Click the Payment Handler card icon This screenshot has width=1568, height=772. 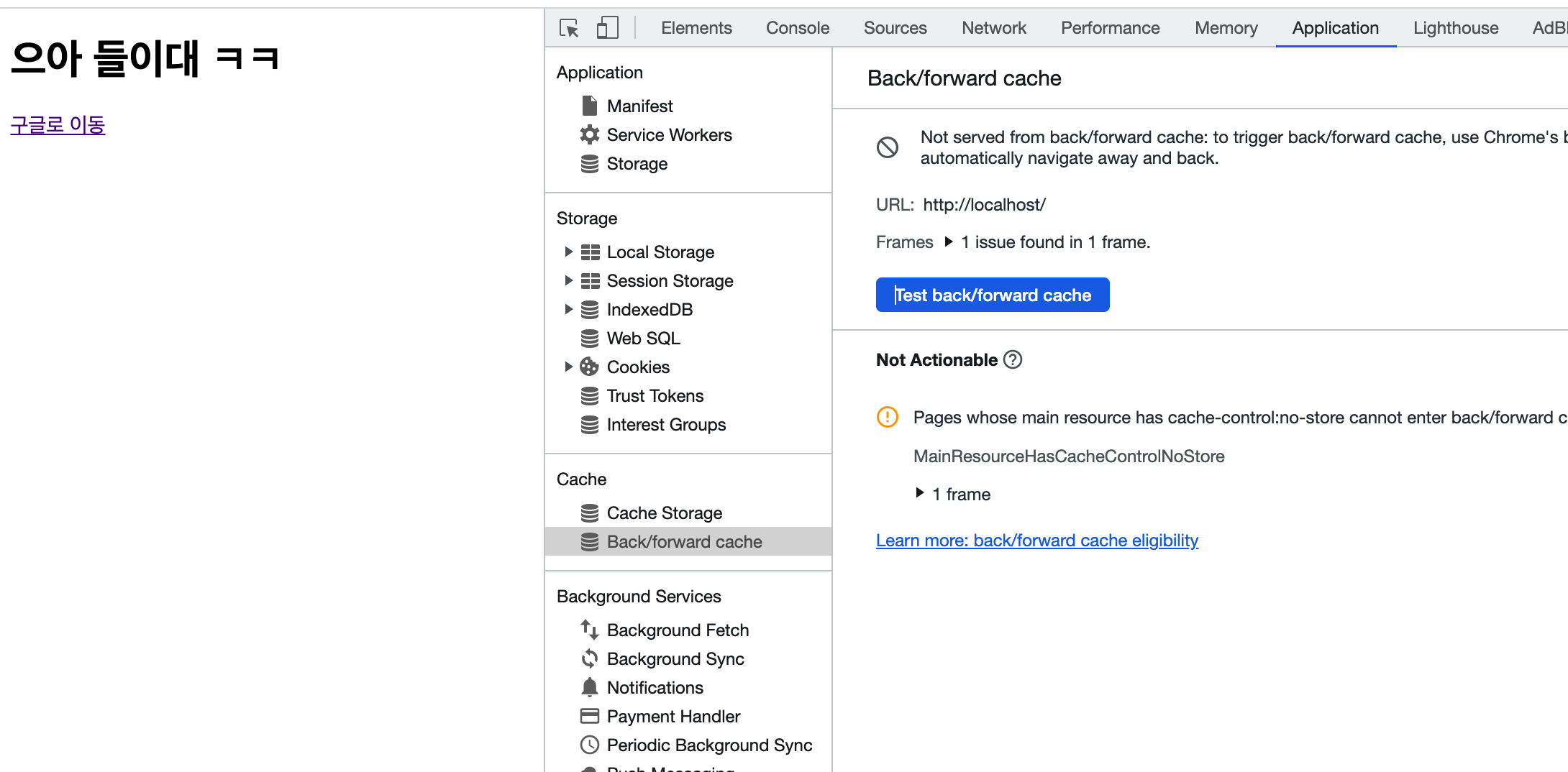point(589,716)
